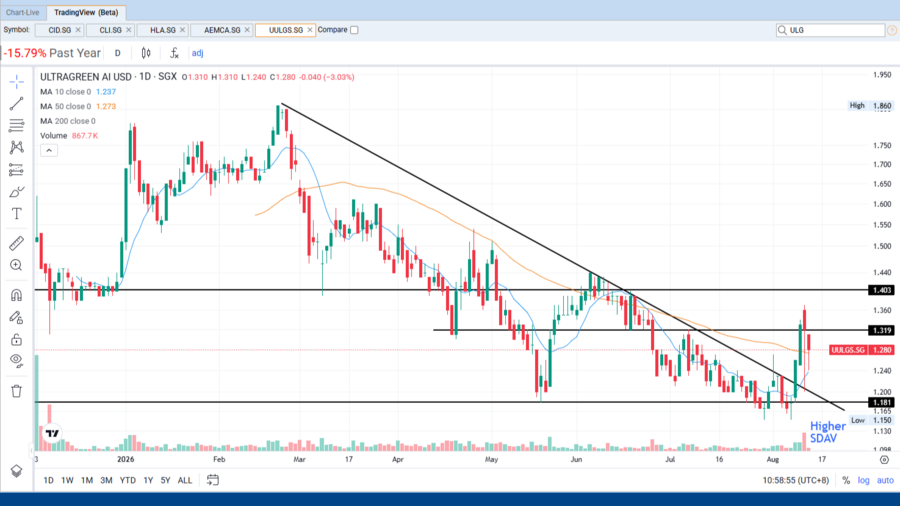Open the D interval dropdown
This screenshot has width=900, height=506.
pos(118,53)
